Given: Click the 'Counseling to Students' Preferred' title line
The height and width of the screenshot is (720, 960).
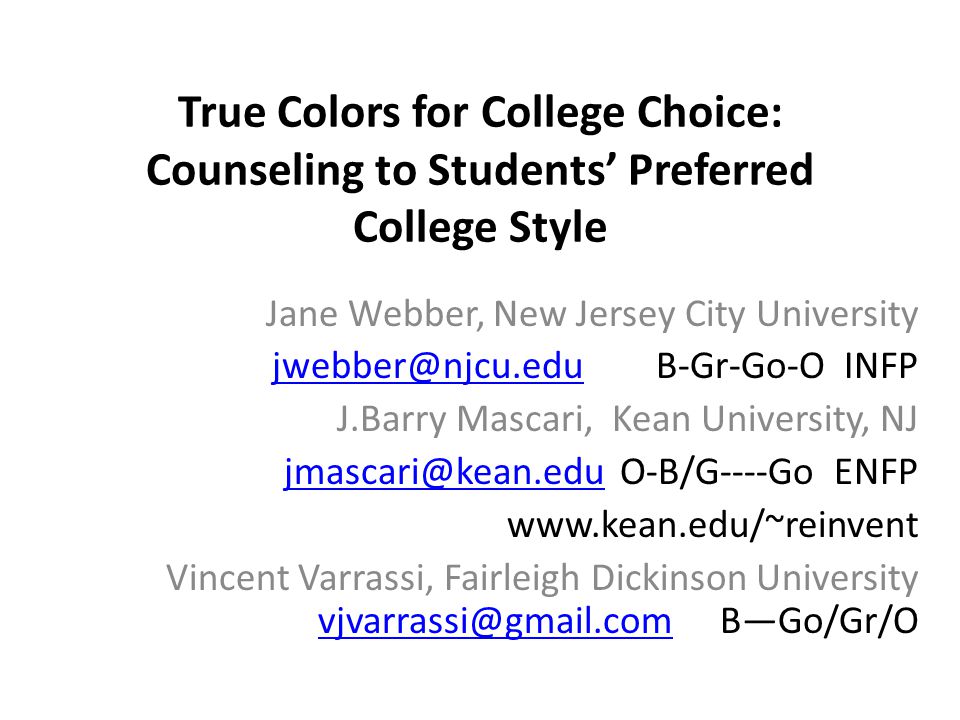Looking at the screenshot, I should point(480,170).
